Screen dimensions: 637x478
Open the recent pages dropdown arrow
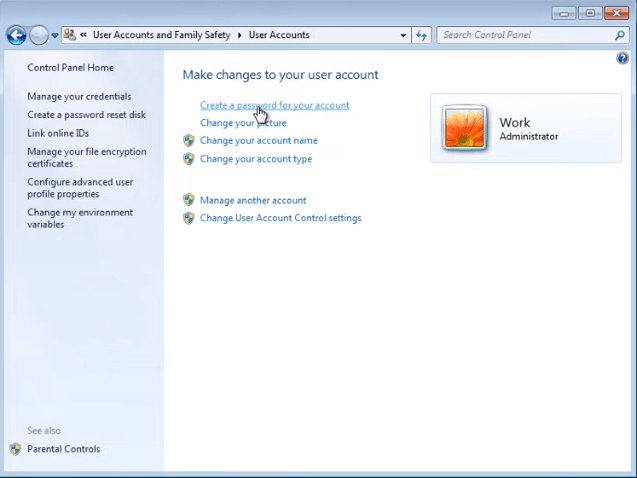click(55, 36)
